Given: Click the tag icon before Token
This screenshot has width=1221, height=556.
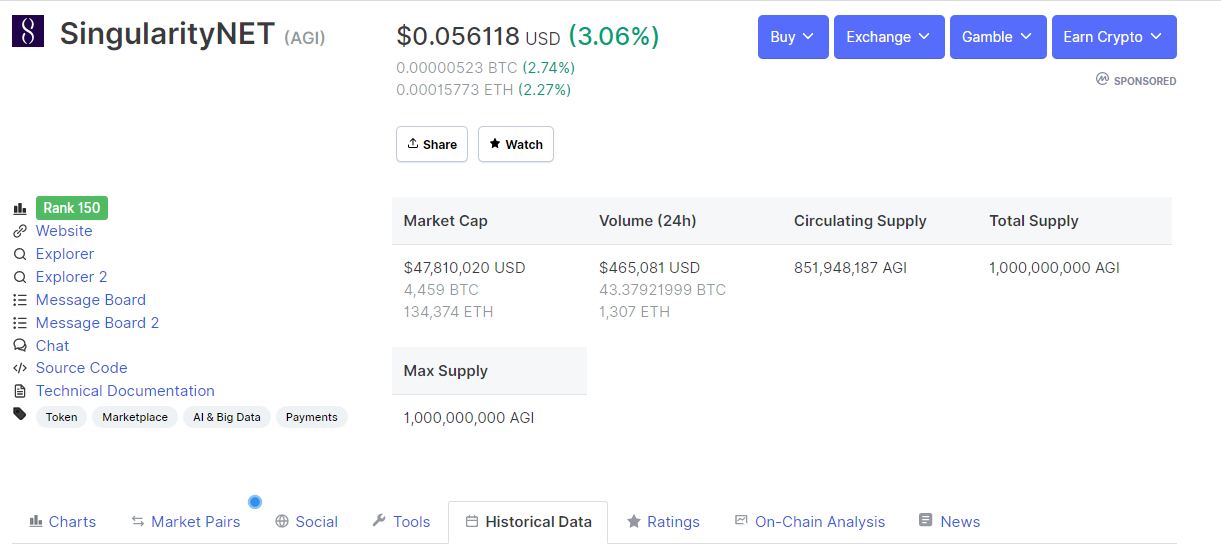Looking at the screenshot, I should pyautogui.click(x=19, y=414).
